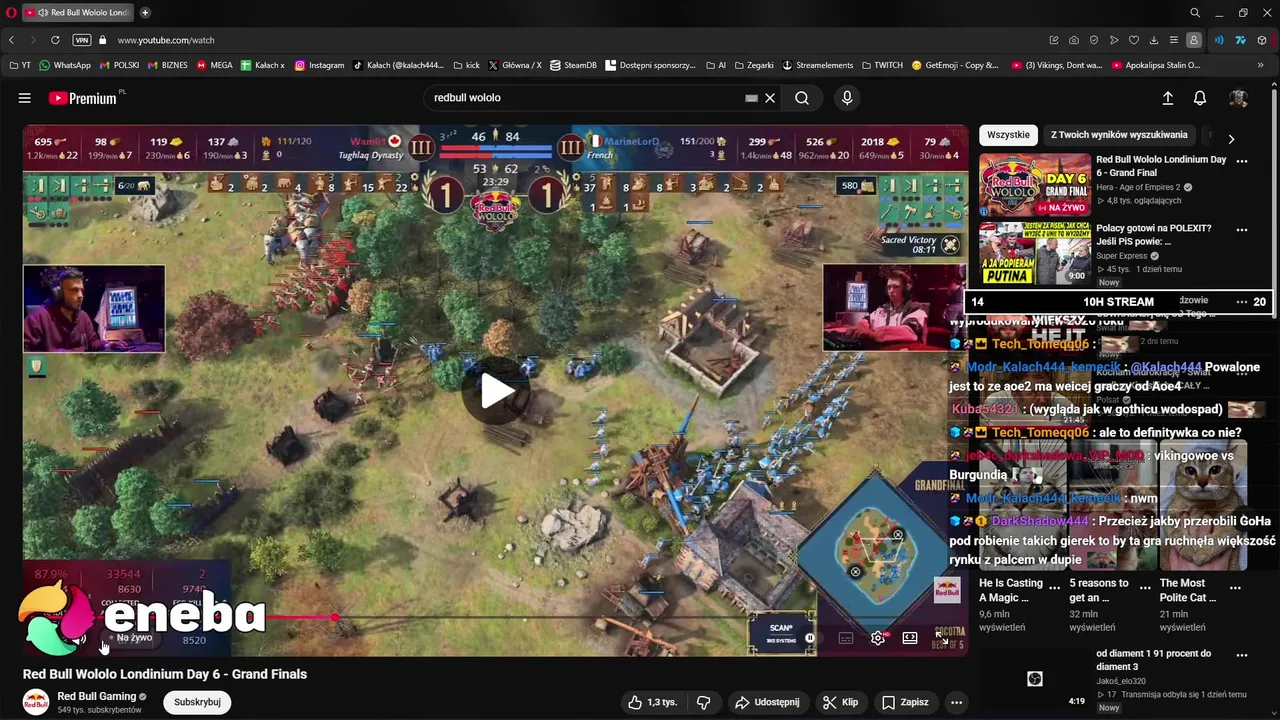Take a snapshot with camera icon
Screen dimensions: 1280x720
pos(1074,40)
